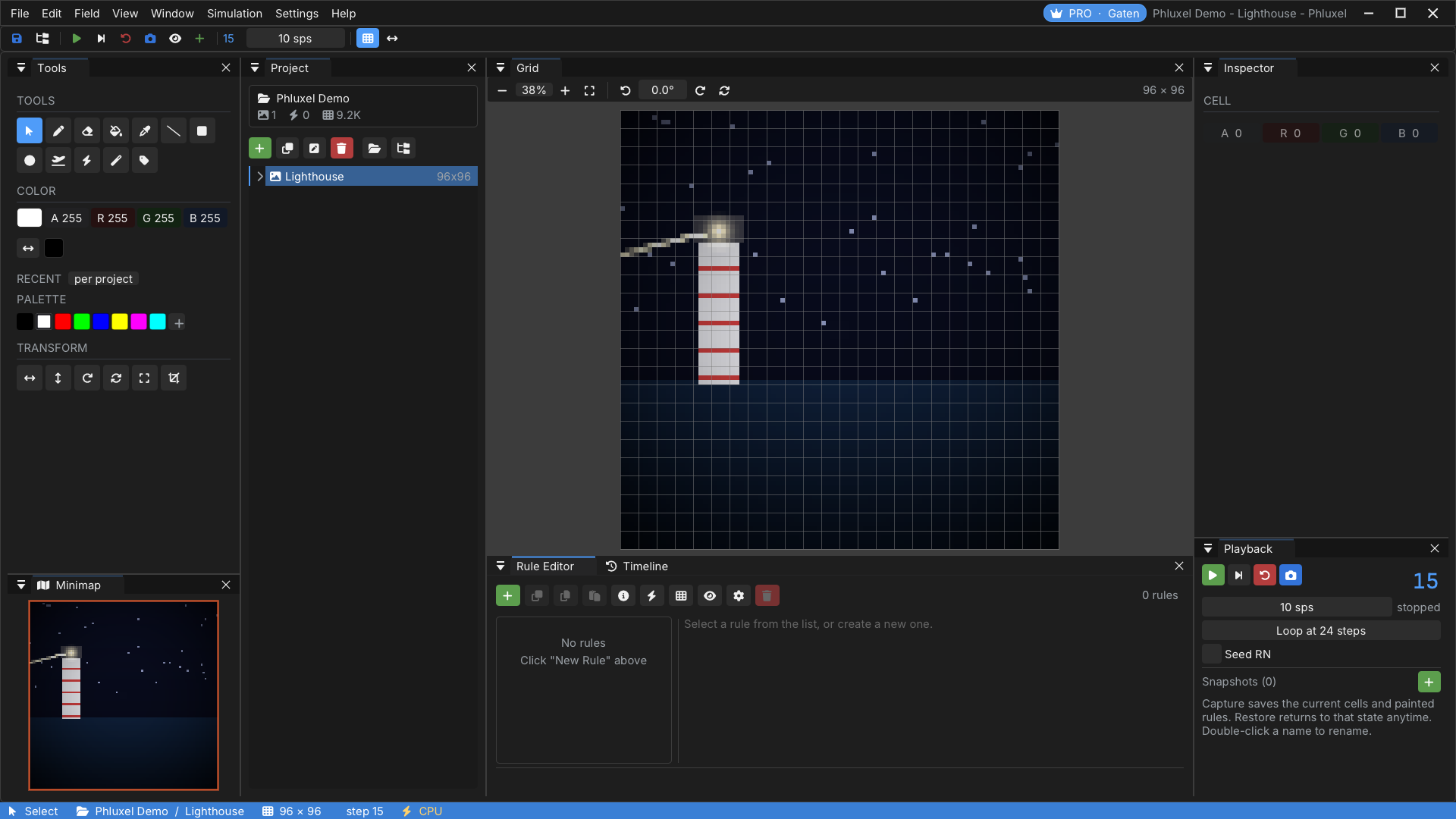Open the Inspector panel dropdown menu

[1208, 68]
